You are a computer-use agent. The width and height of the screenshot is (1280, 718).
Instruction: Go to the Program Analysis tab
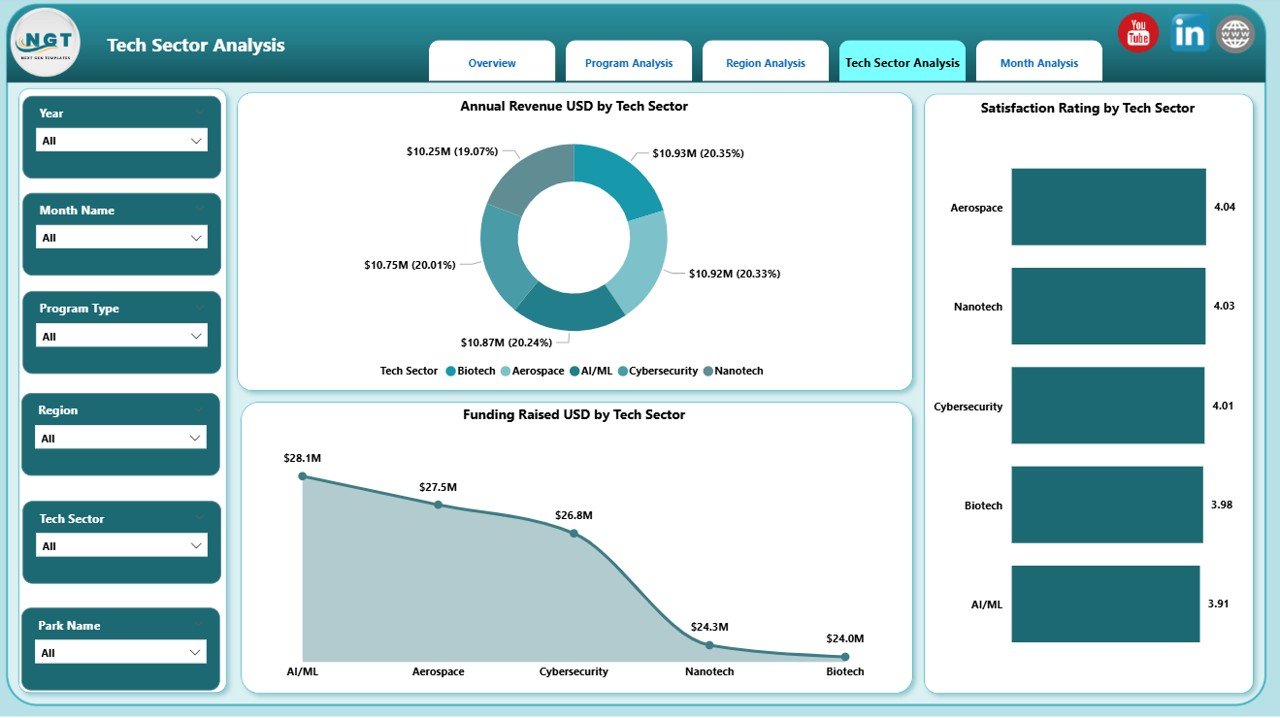629,63
